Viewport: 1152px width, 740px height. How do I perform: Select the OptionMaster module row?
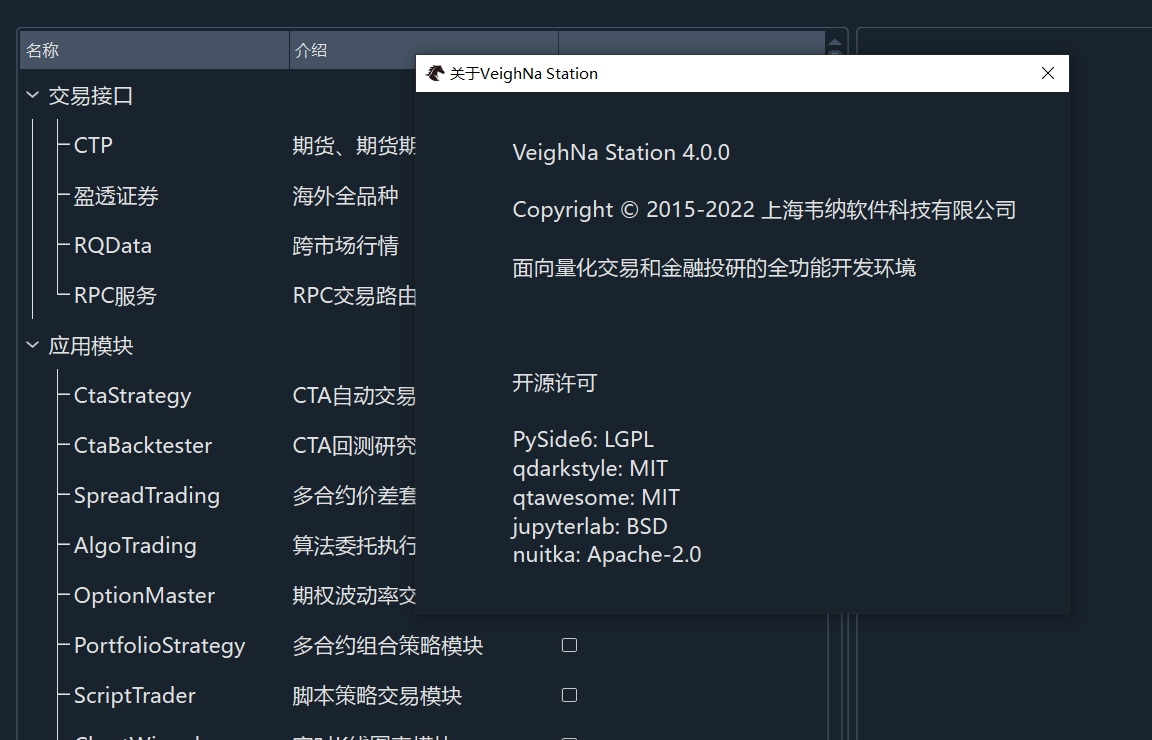click(x=145, y=595)
